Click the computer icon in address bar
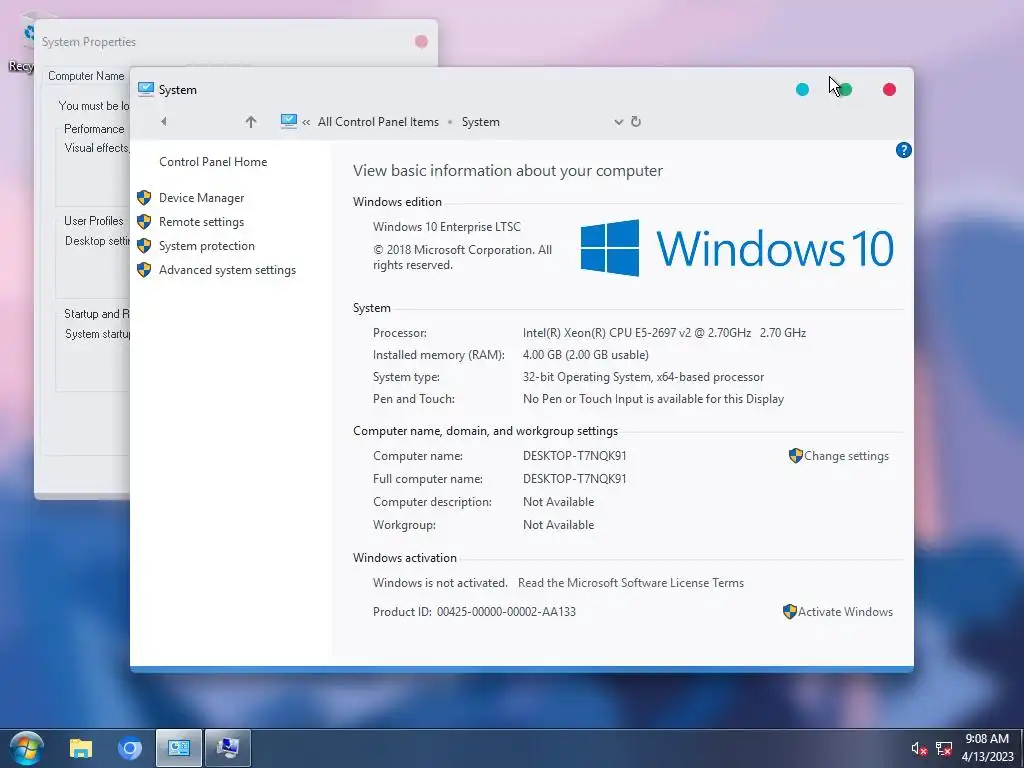The width and height of the screenshot is (1024, 768). coord(289,121)
